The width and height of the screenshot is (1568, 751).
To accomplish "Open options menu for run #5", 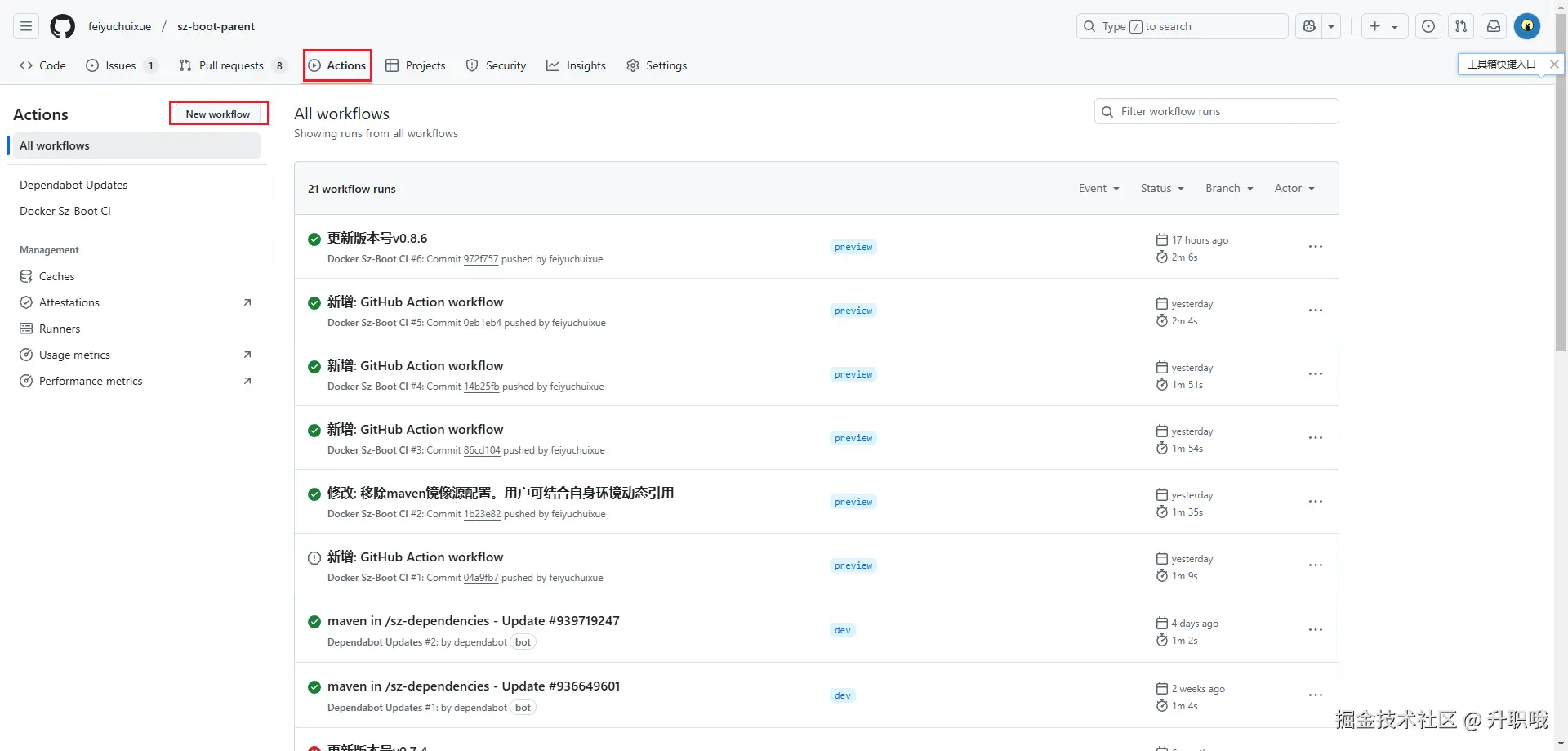I will pos(1315,311).
